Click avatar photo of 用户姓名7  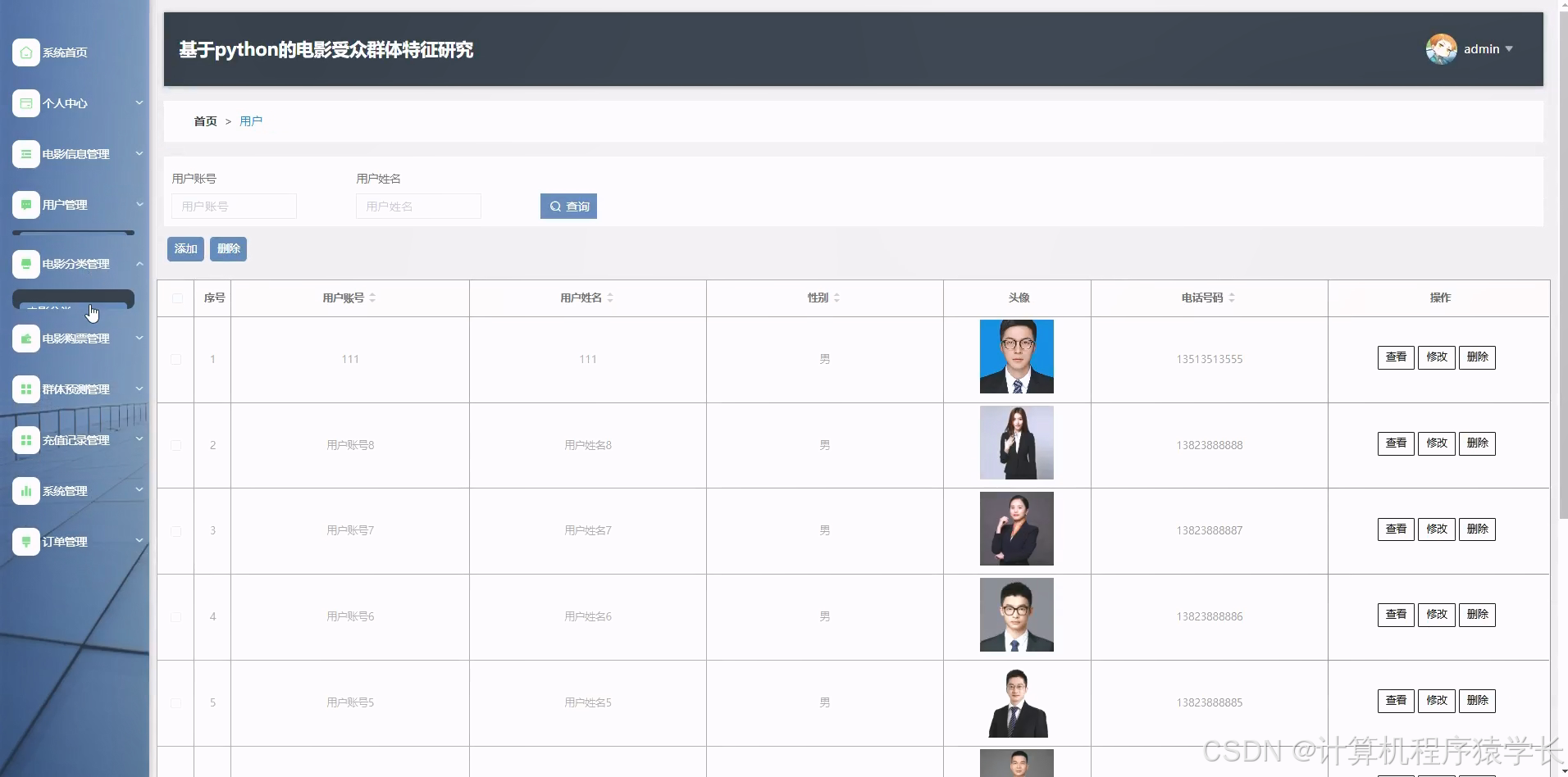tap(1017, 529)
